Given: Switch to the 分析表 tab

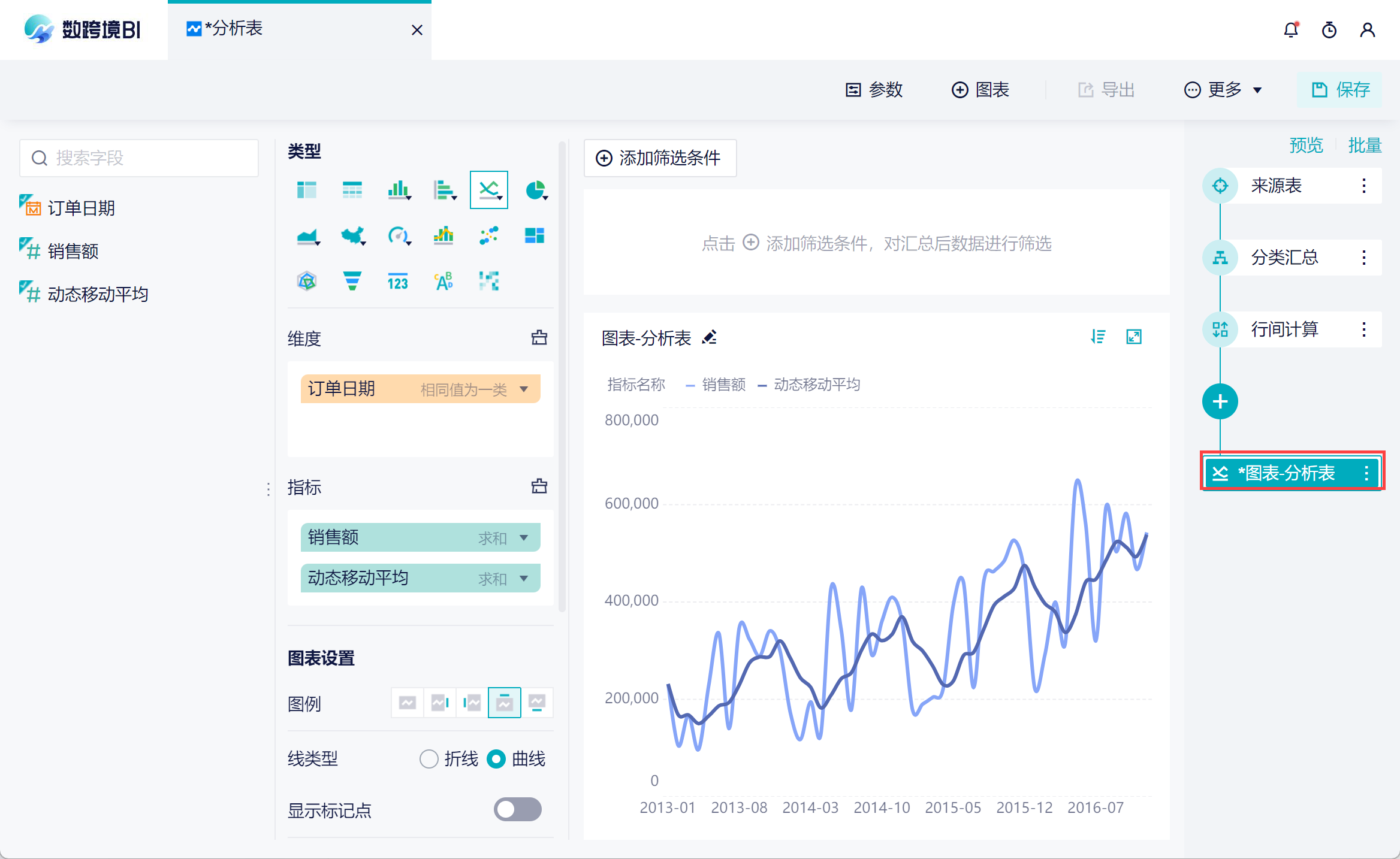Looking at the screenshot, I should (234, 29).
